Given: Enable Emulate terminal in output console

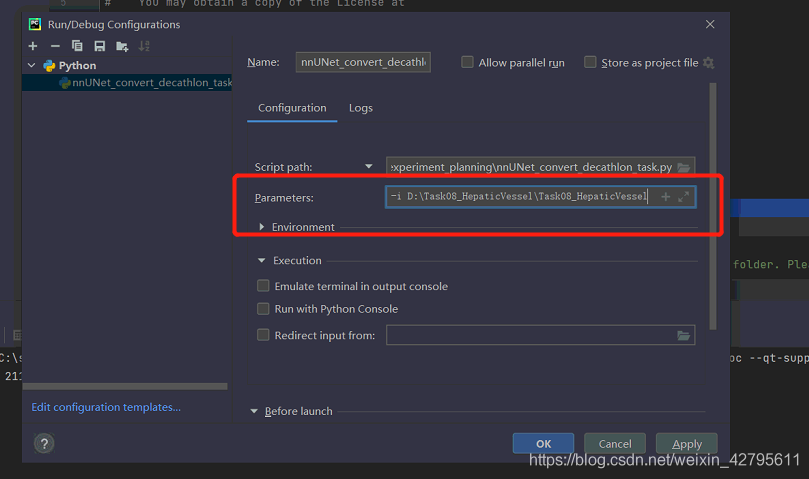Looking at the screenshot, I should tap(263, 286).
